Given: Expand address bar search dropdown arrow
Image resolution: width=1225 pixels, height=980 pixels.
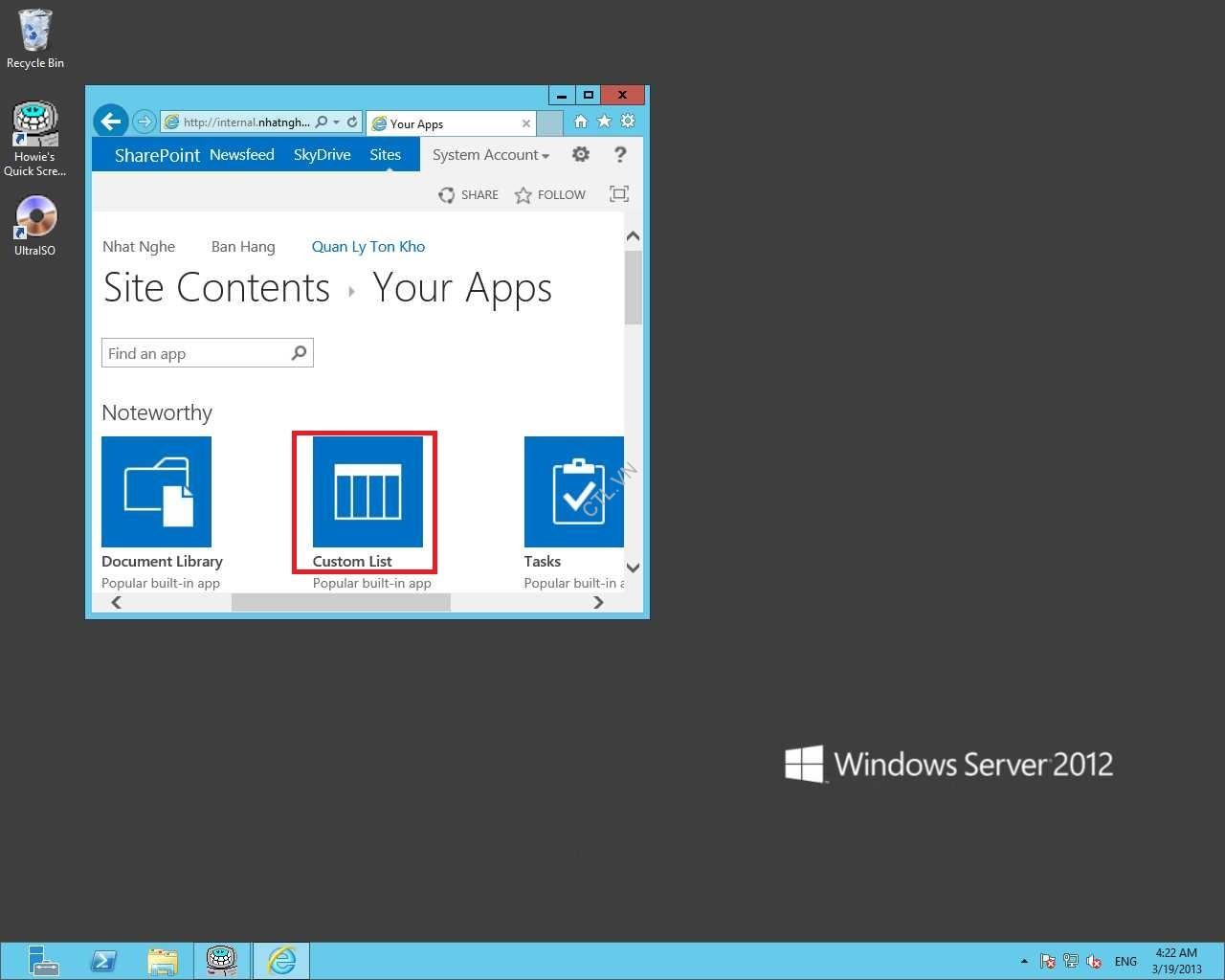Looking at the screenshot, I should point(337,122).
